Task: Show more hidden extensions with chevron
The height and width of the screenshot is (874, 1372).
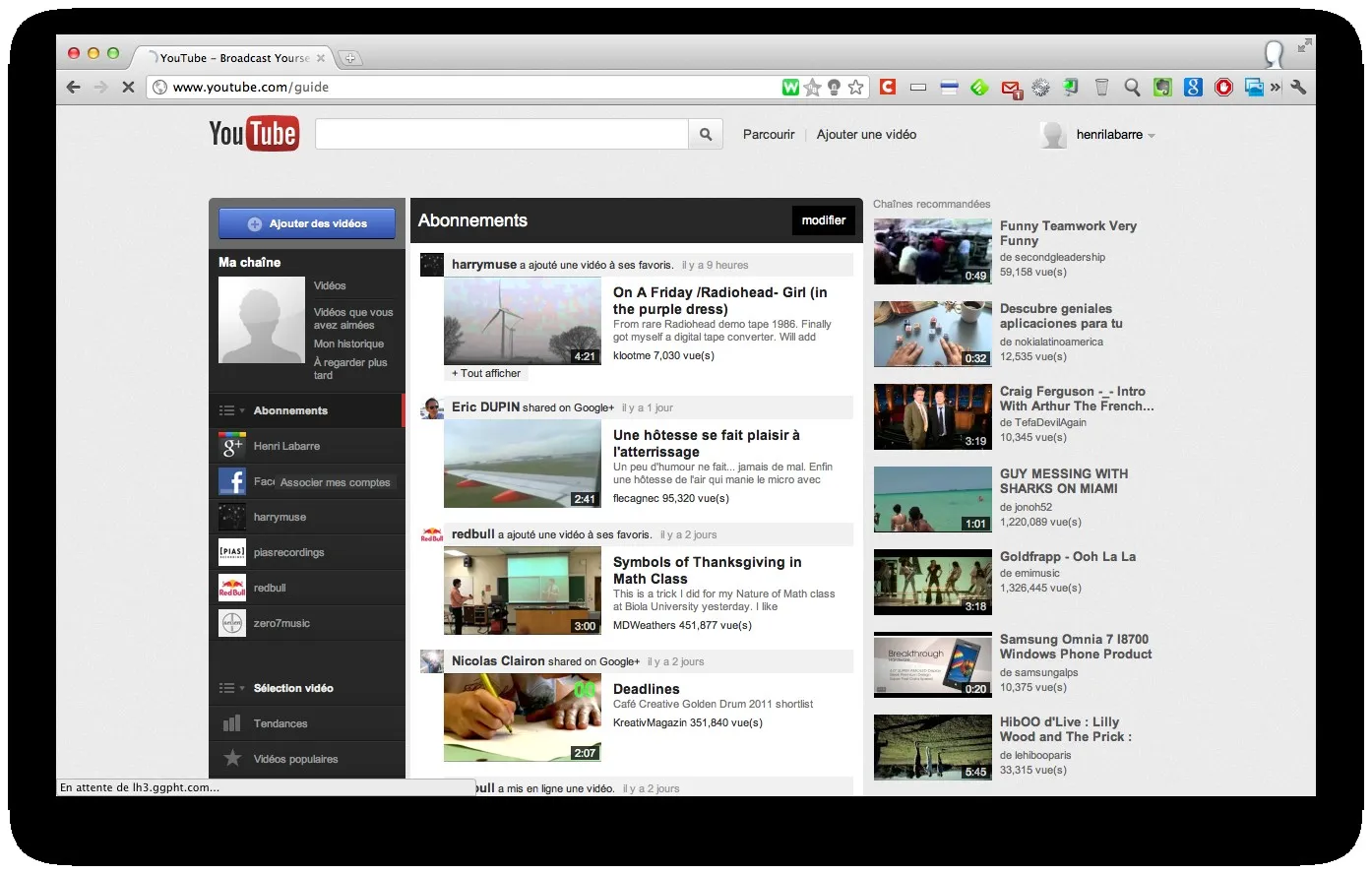Action: tap(1277, 87)
